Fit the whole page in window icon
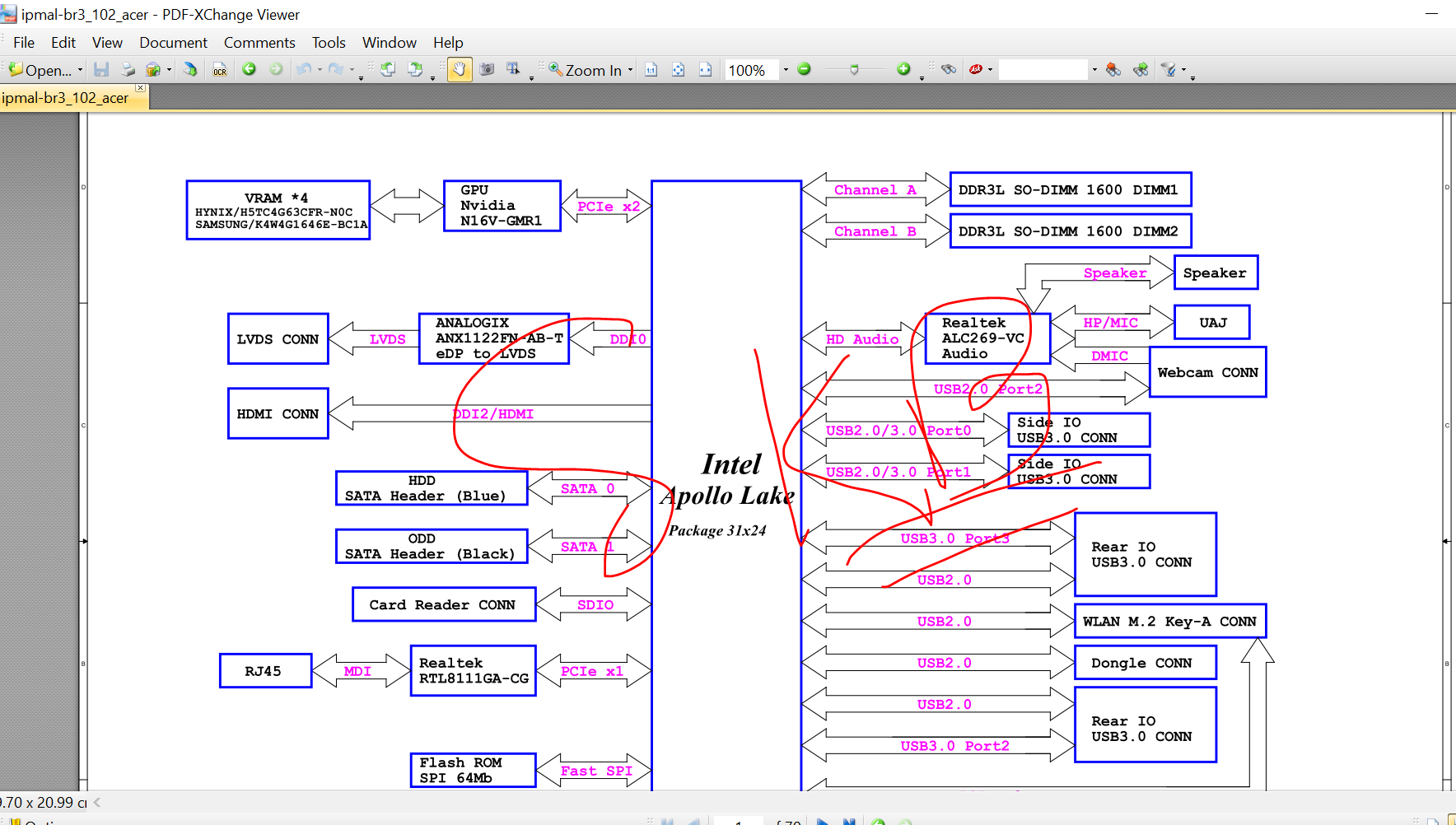 [678, 70]
